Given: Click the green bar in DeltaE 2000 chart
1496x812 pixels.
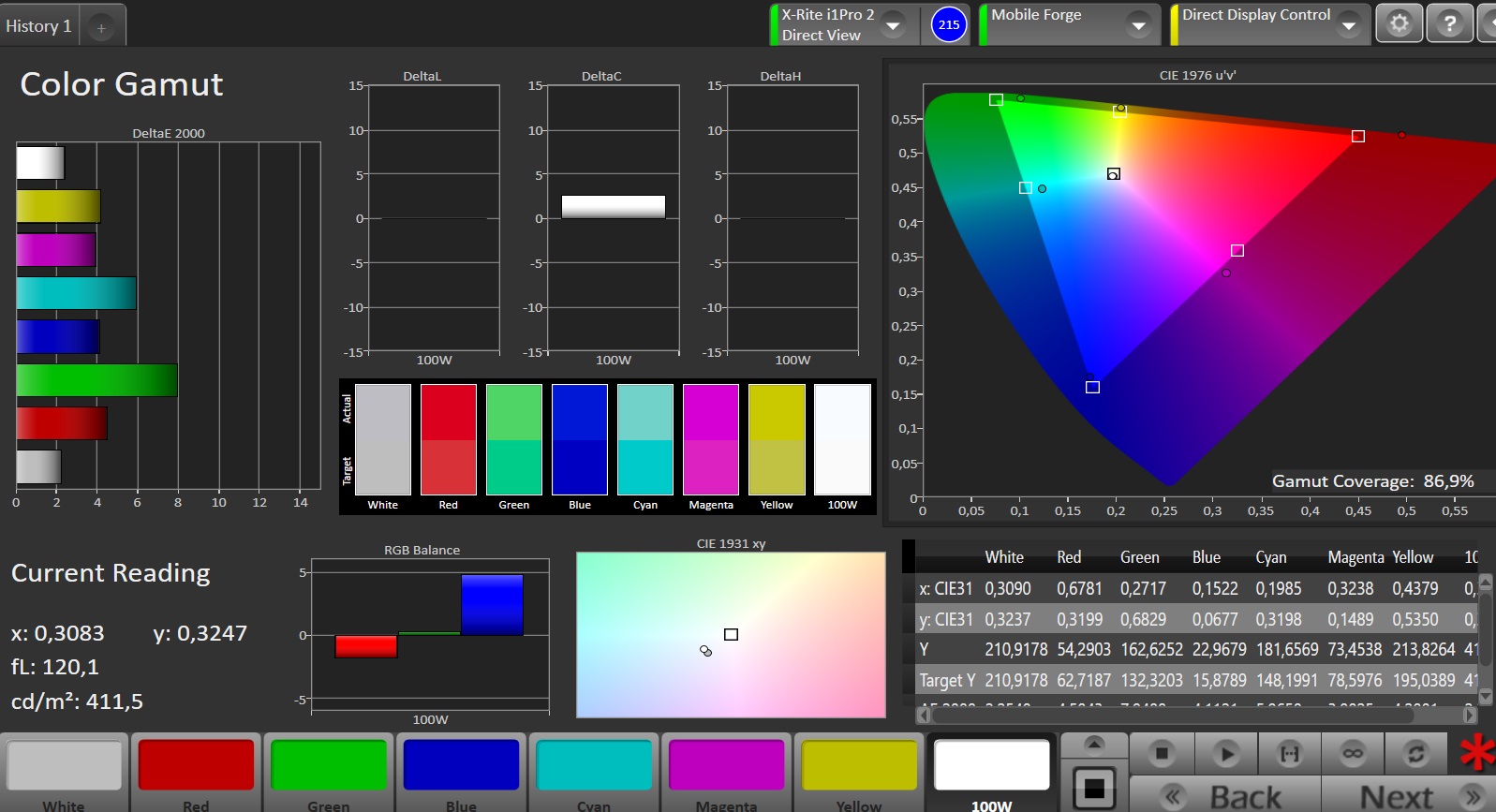Looking at the screenshot, I should point(96,380).
